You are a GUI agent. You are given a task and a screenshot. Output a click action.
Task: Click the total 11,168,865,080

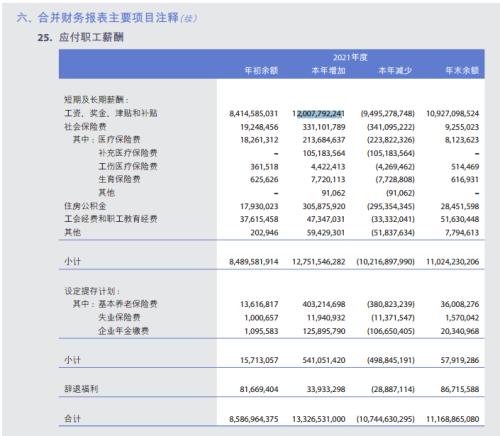pos(453,419)
